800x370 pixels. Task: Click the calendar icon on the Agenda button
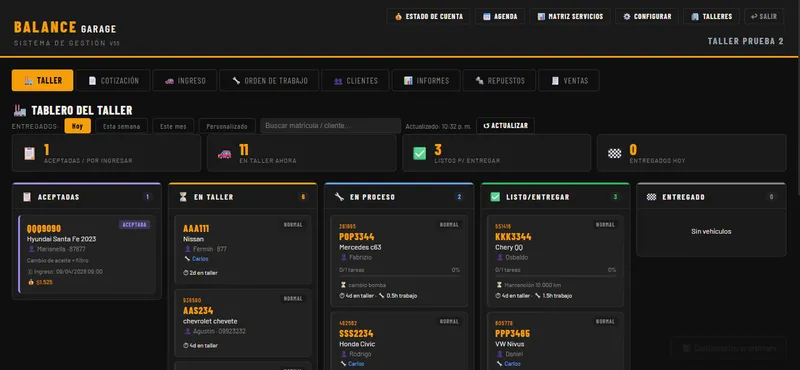pyautogui.click(x=487, y=17)
